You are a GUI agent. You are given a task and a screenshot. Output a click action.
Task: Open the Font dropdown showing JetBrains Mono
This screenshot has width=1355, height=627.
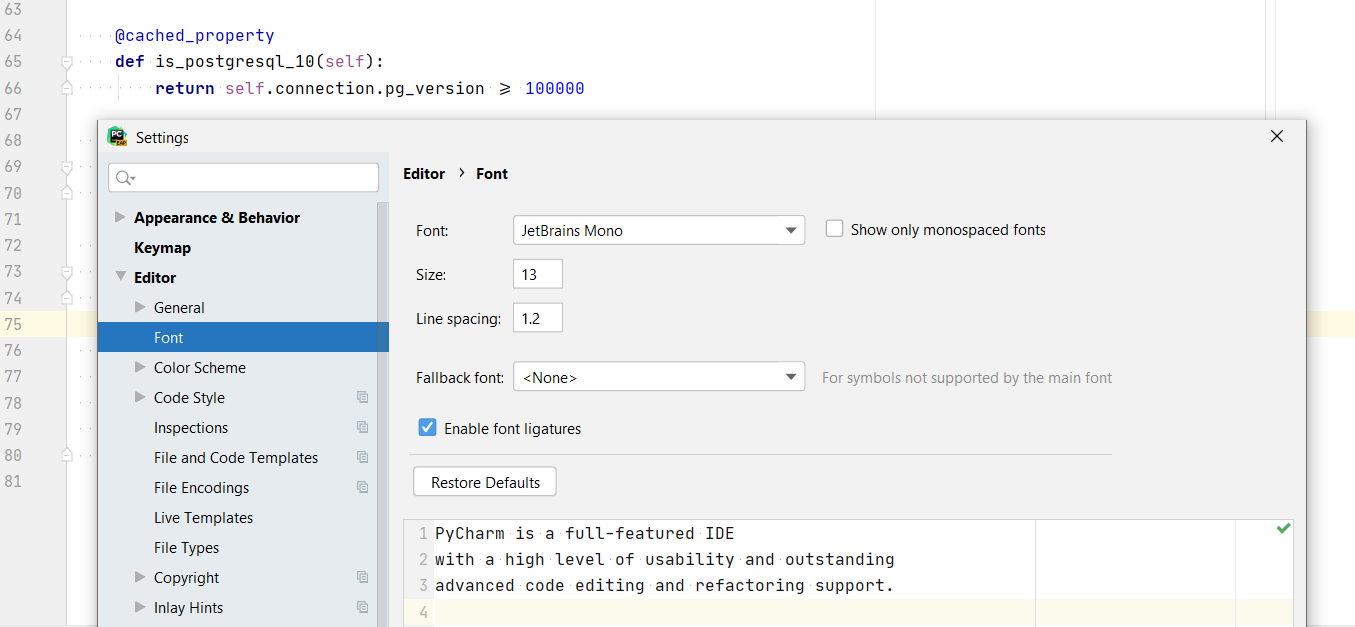click(x=659, y=230)
